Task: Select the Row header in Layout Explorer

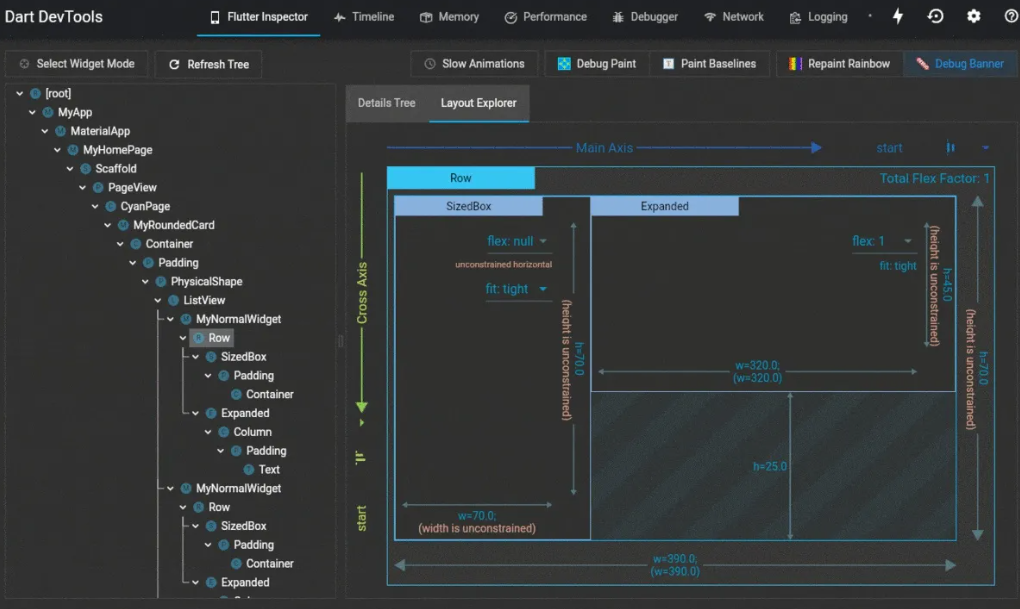Action: point(461,178)
